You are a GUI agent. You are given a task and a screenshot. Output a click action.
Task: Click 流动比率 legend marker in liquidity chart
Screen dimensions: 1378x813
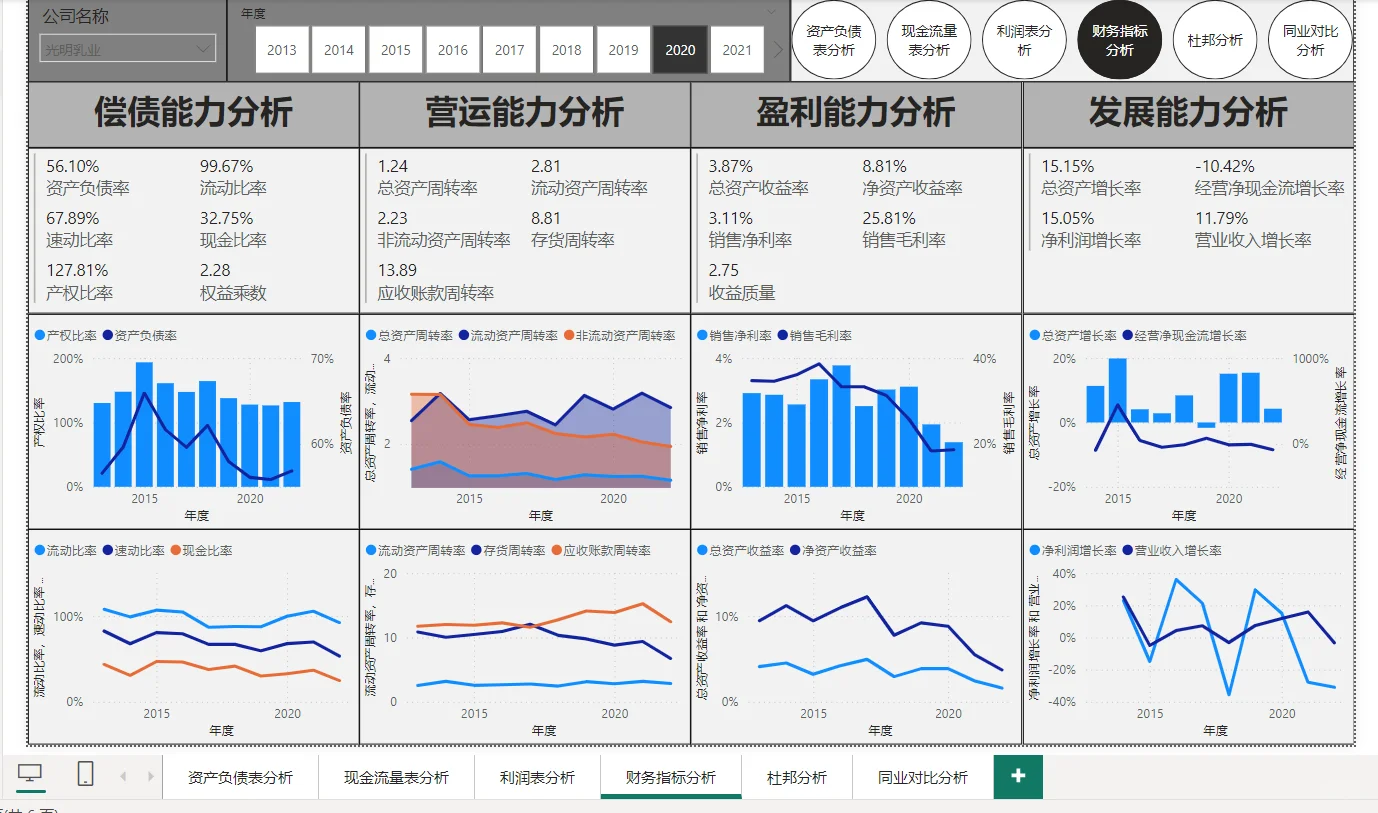tap(40, 551)
